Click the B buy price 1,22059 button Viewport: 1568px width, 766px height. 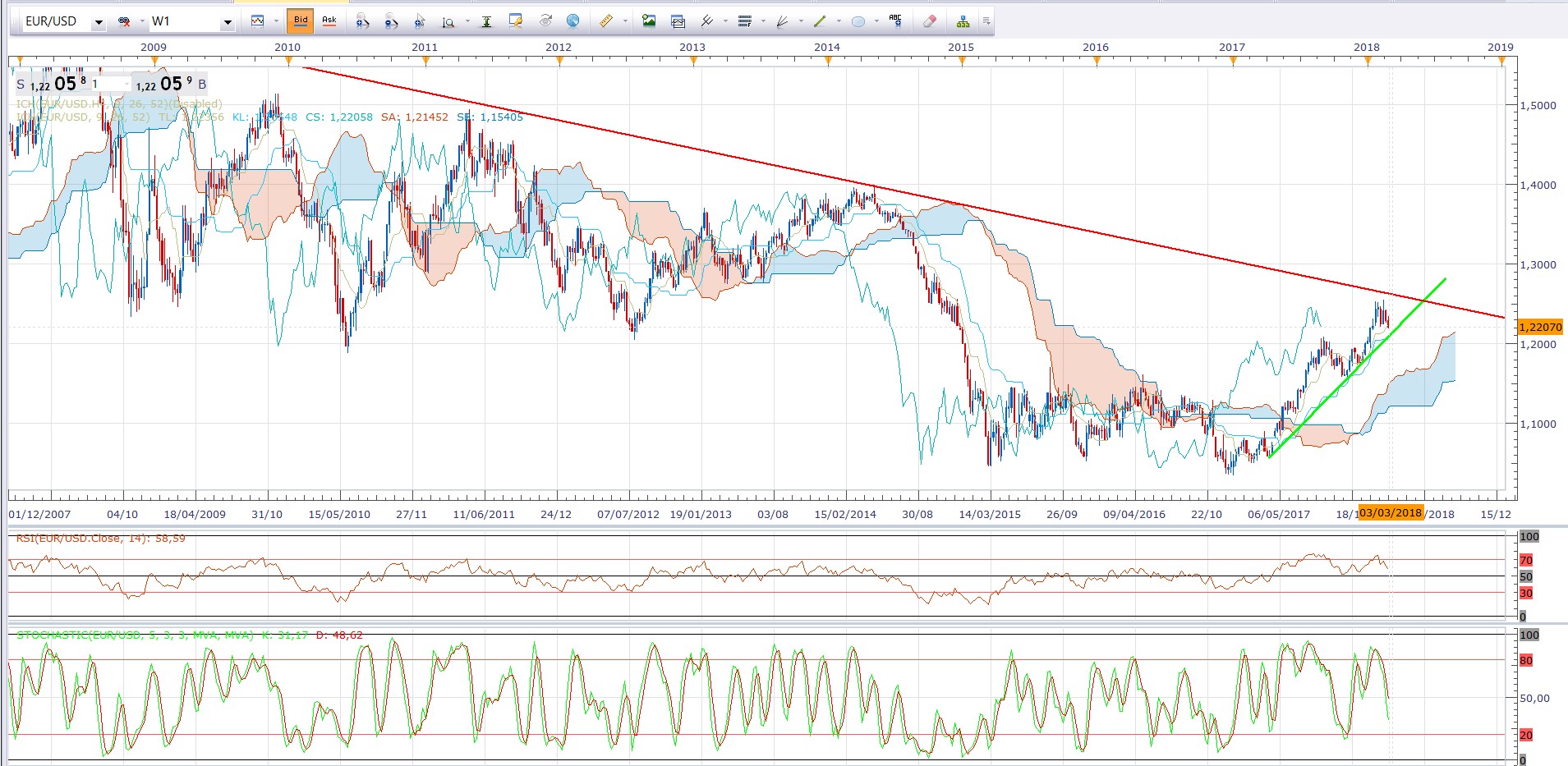pyautogui.click(x=171, y=84)
